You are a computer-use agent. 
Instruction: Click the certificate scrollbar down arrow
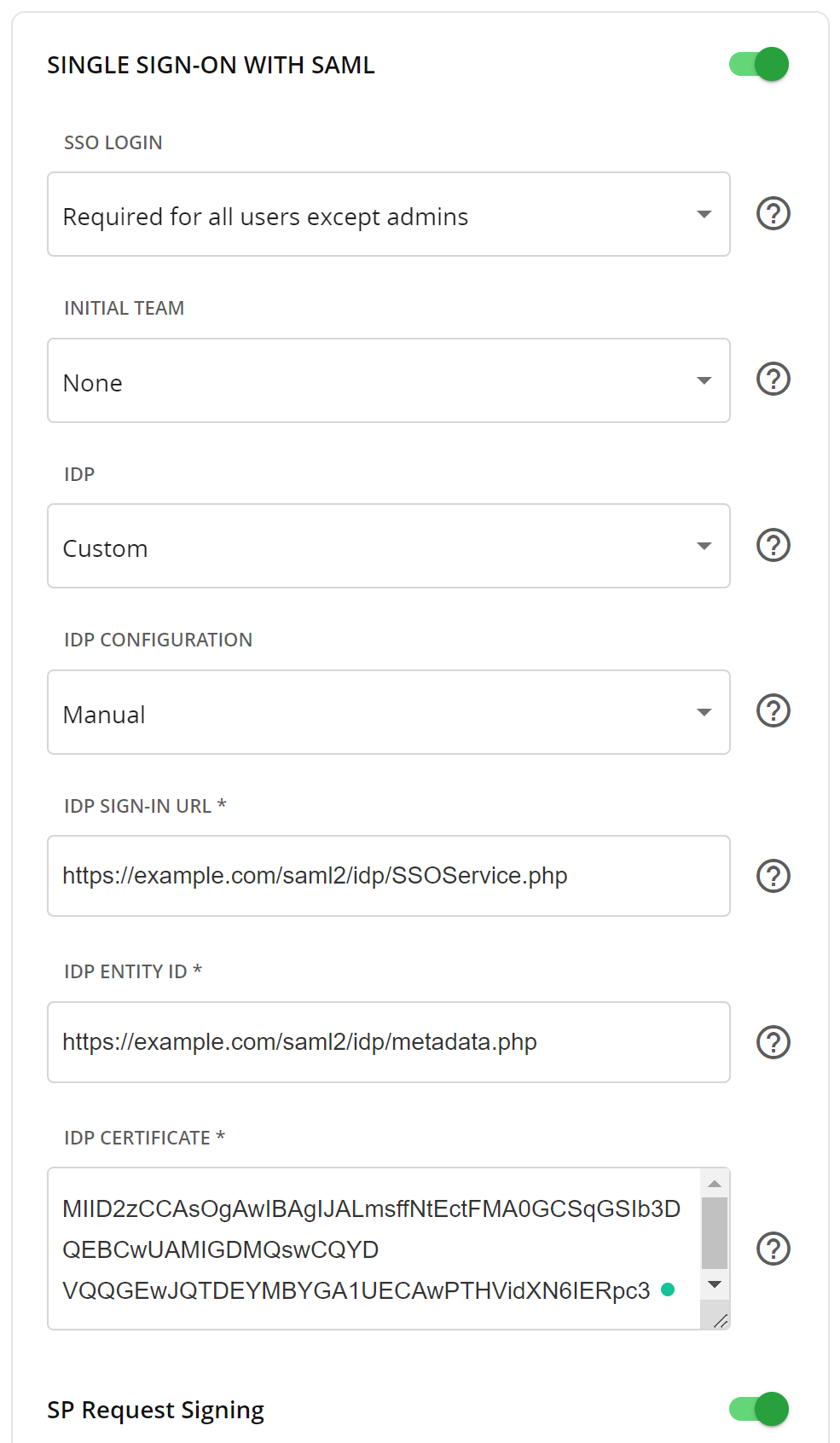[715, 1284]
